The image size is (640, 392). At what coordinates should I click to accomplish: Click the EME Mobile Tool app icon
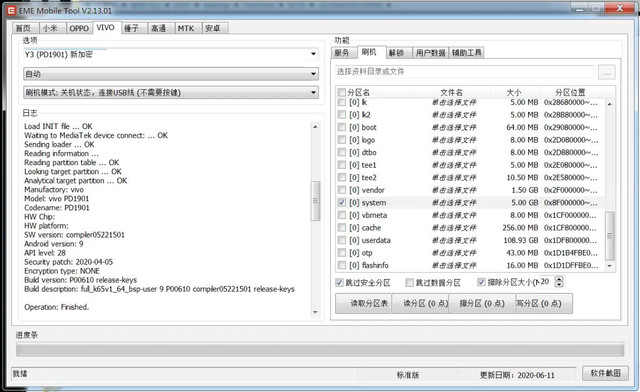[11, 11]
